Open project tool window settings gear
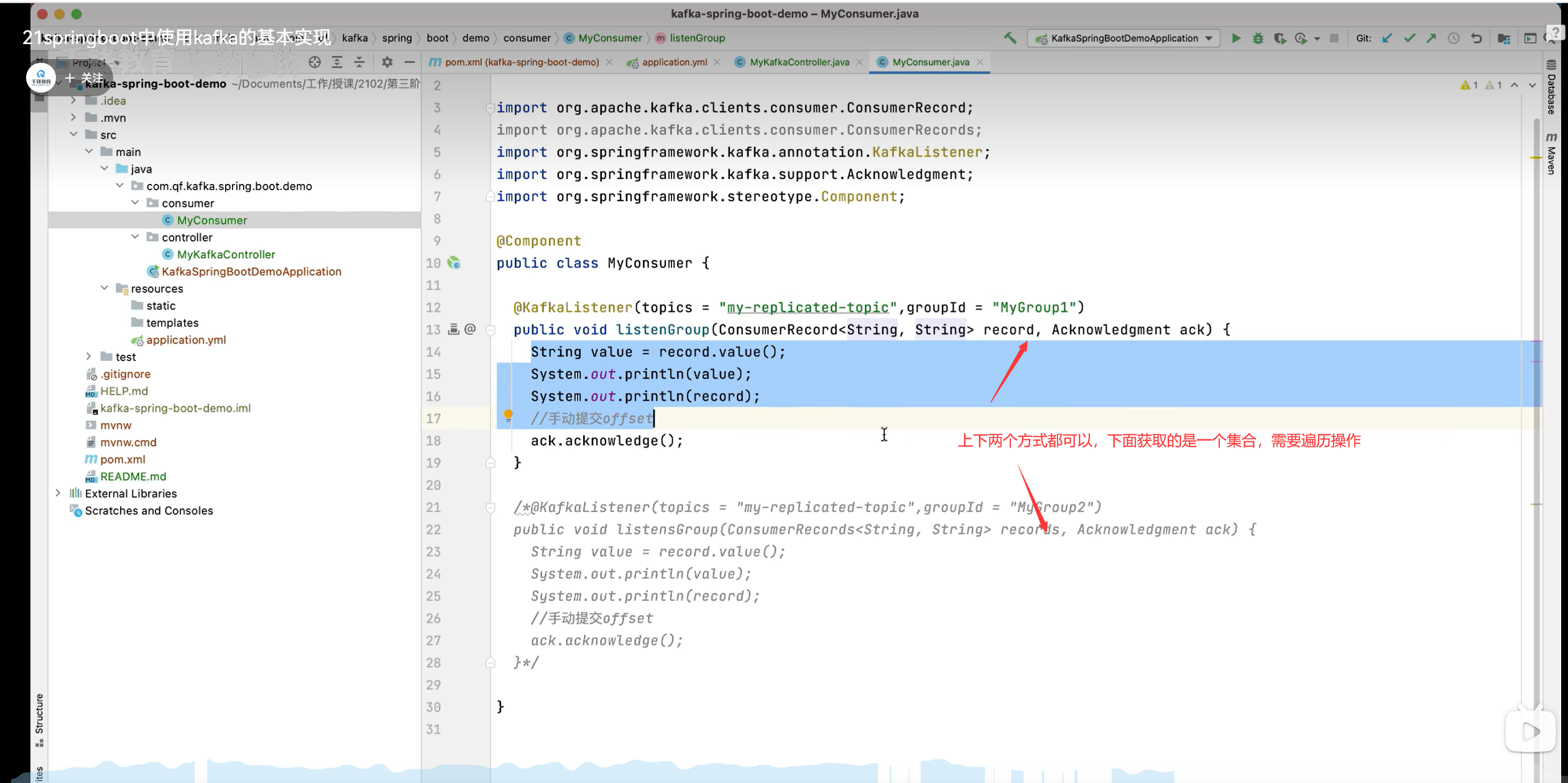Screen dimensions: 1568x783 [387, 62]
